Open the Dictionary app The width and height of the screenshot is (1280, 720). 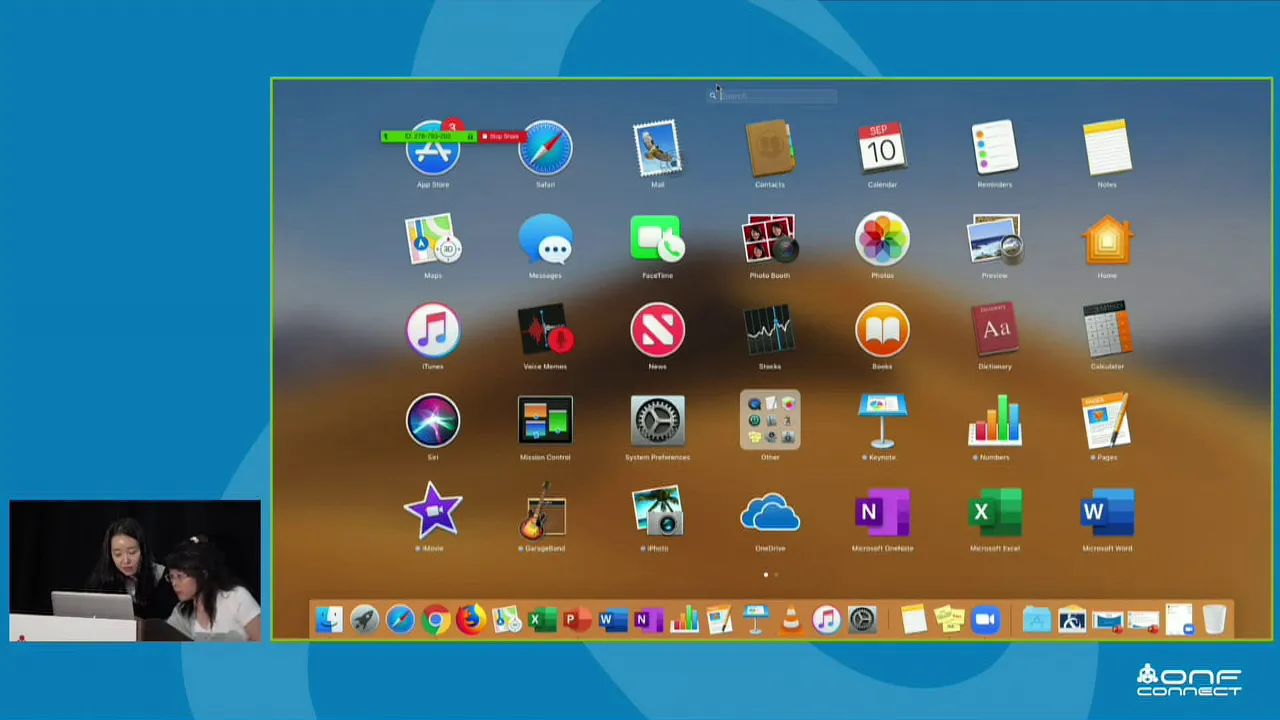994,331
